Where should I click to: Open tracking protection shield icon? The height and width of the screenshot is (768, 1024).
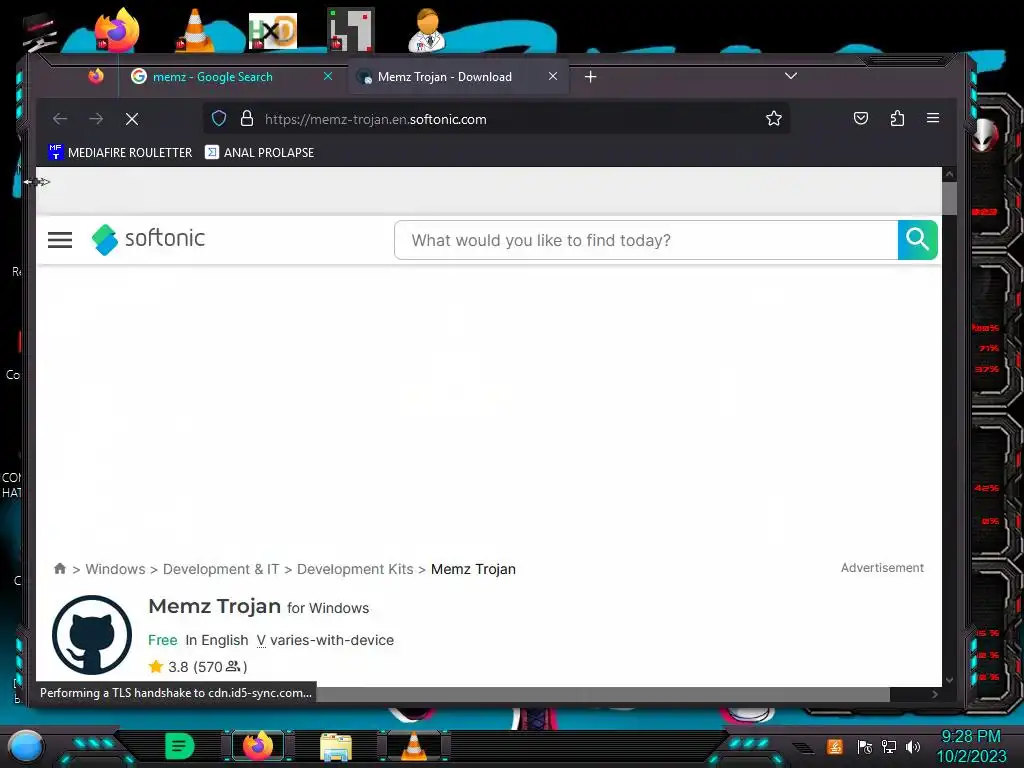219,119
